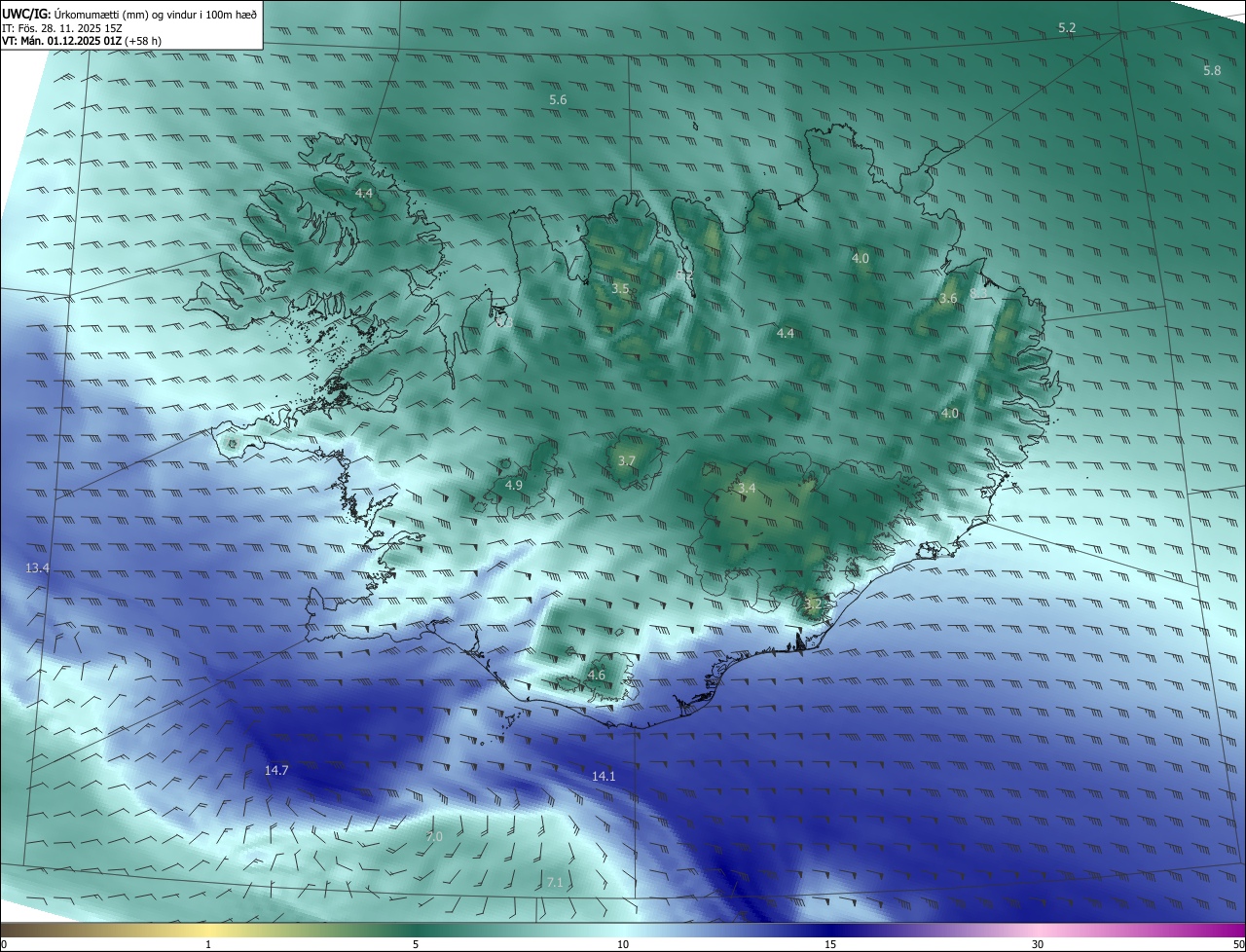1246x952 pixels.
Task: Click the 14.7 maximum value label
Action: tap(276, 771)
